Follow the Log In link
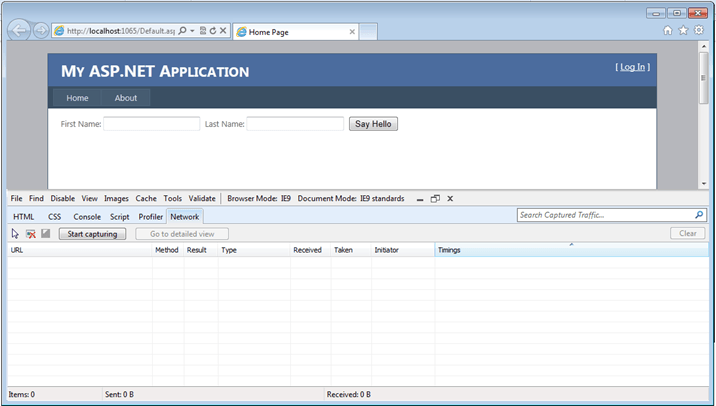The height and width of the screenshot is (406, 716). [632, 67]
